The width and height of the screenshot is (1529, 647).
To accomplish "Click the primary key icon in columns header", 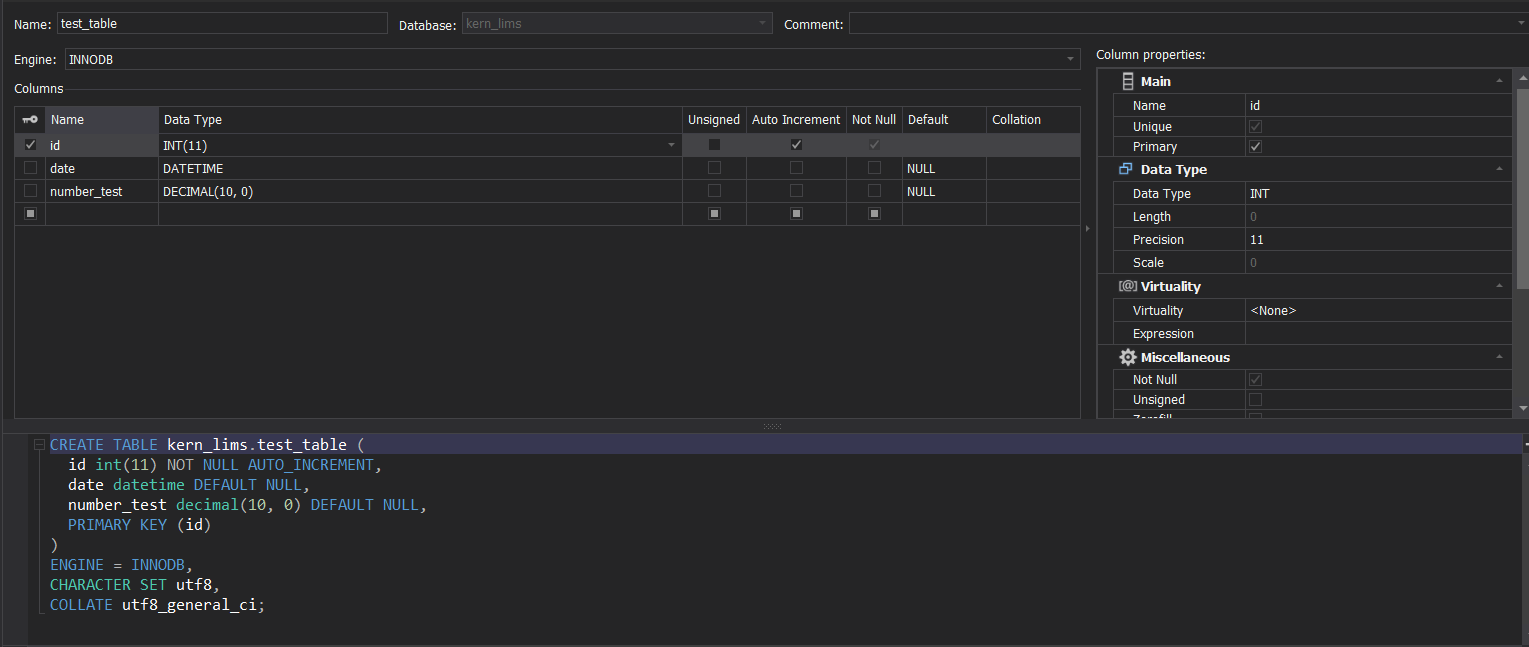I will click(x=30, y=119).
